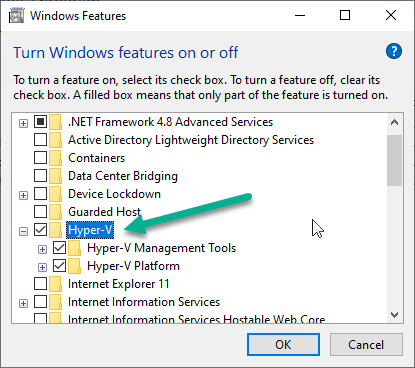The width and height of the screenshot is (415, 368).
Task: Select the Data Center Bridging label
Action: click(x=123, y=176)
